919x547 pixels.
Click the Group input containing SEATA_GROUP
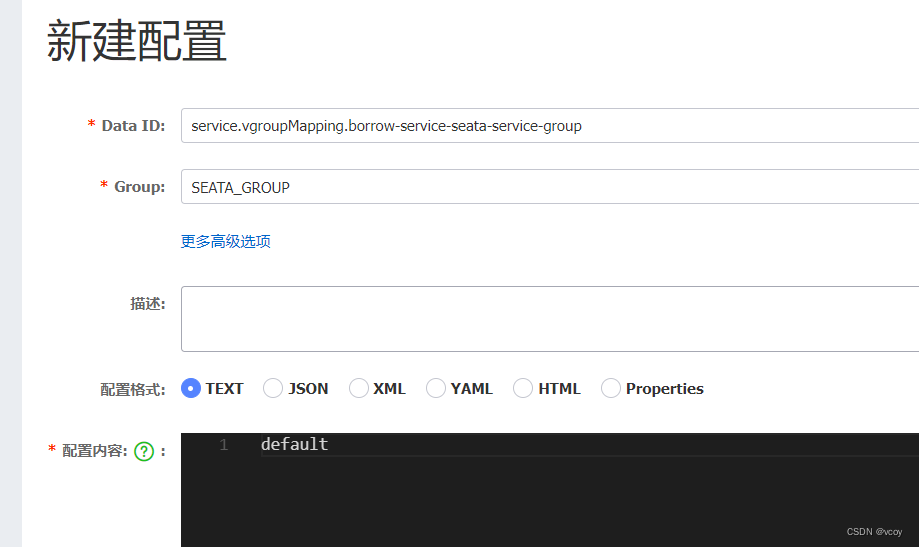(550, 187)
